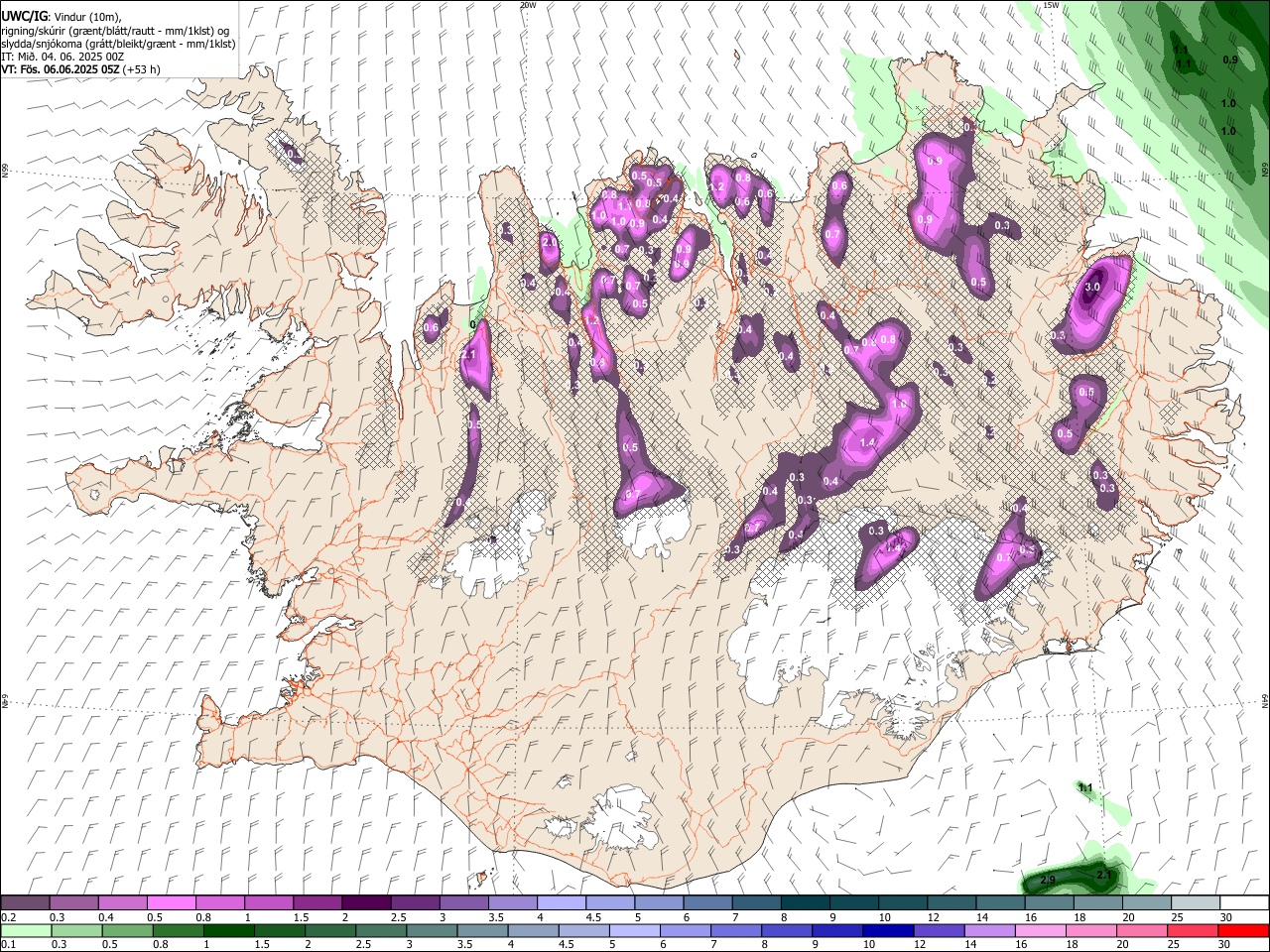Click the top legend swatch between 0.2 and 0.3
This screenshot has height=952, width=1270.
[27, 903]
